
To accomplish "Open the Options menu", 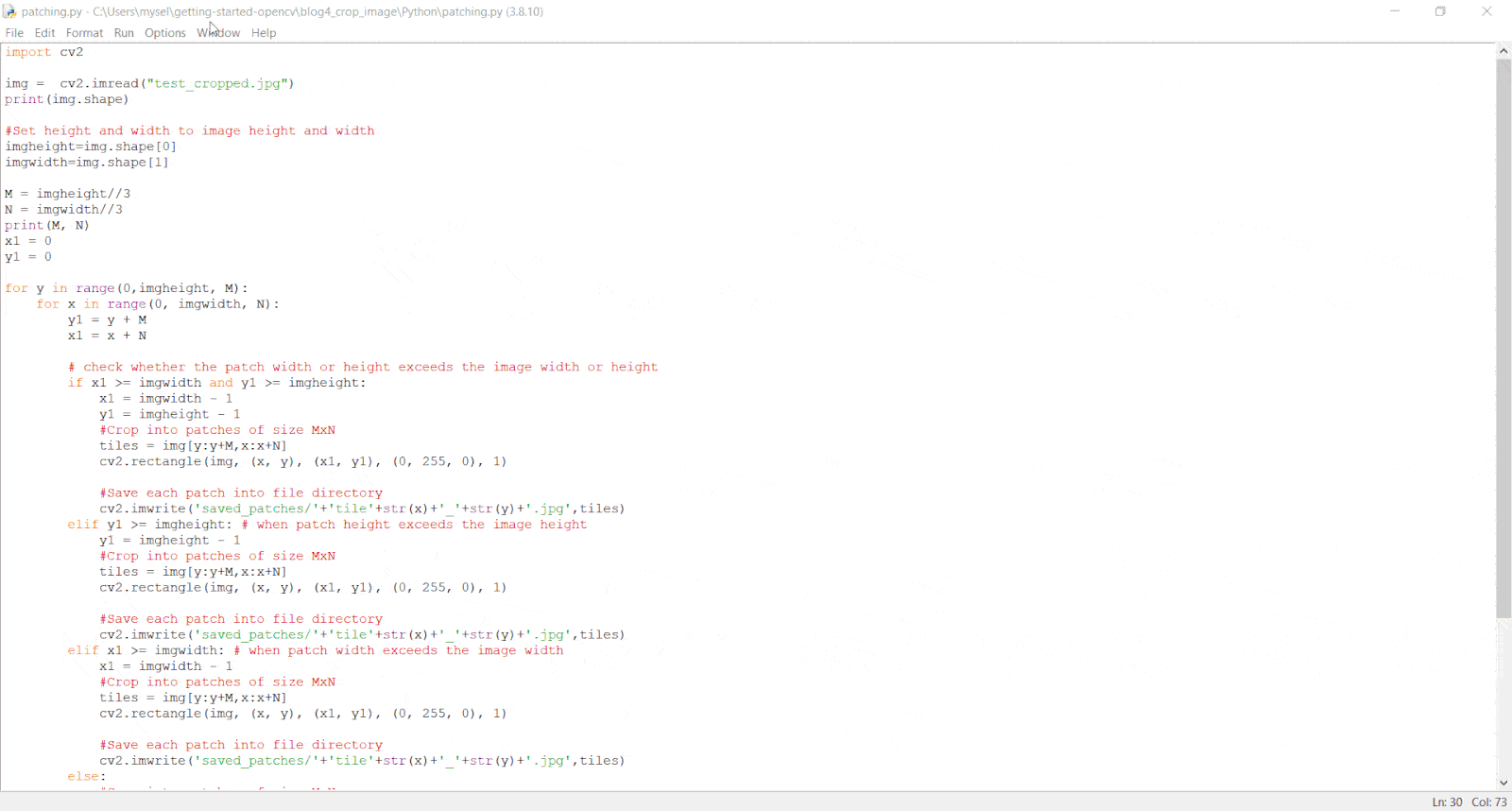I will (x=165, y=33).
